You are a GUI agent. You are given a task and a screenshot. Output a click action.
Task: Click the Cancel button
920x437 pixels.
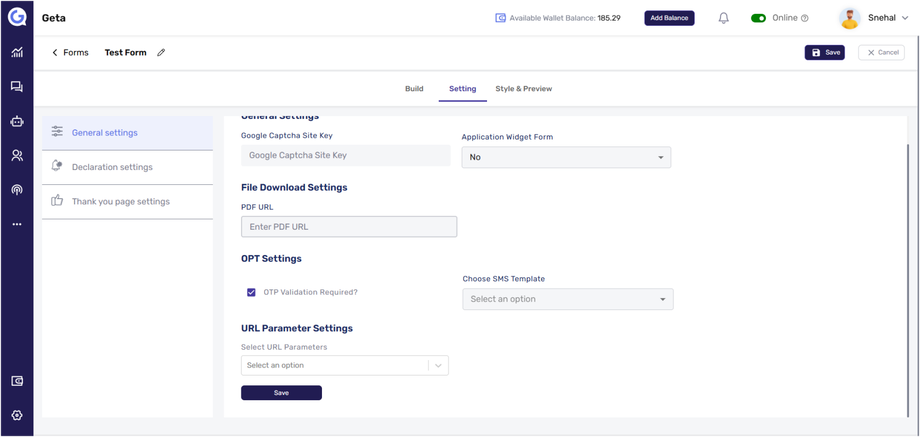point(881,53)
